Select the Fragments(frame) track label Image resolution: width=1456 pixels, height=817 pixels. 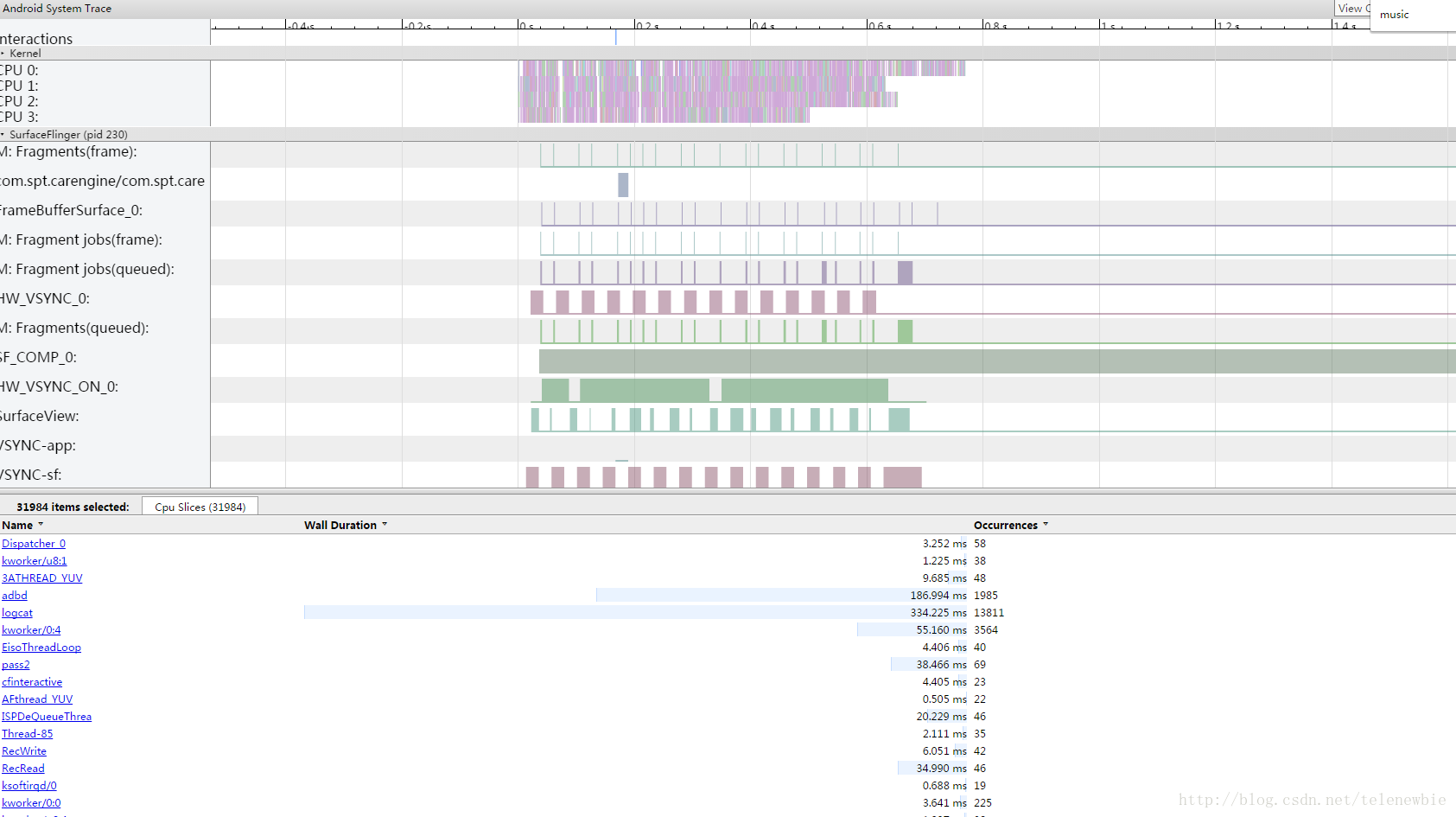click(x=68, y=151)
